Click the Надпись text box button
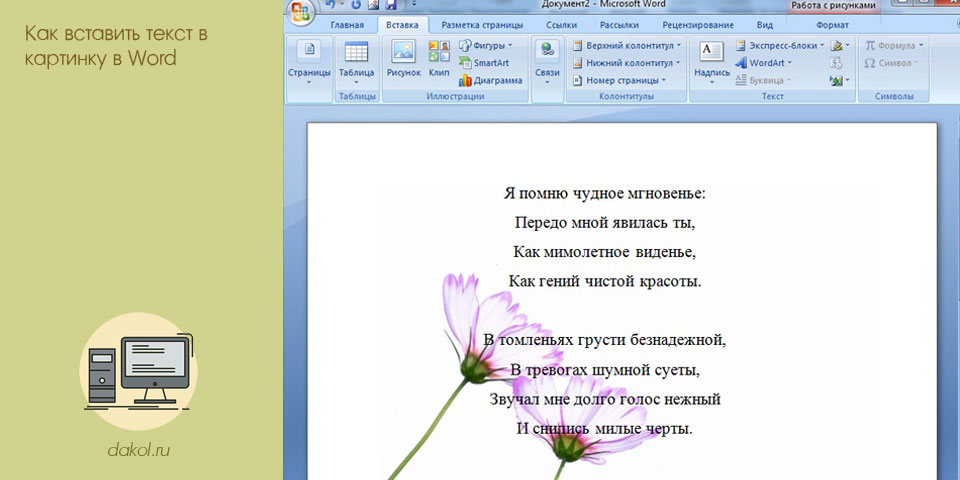Viewport: 960px width, 480px height. point(712,62)
